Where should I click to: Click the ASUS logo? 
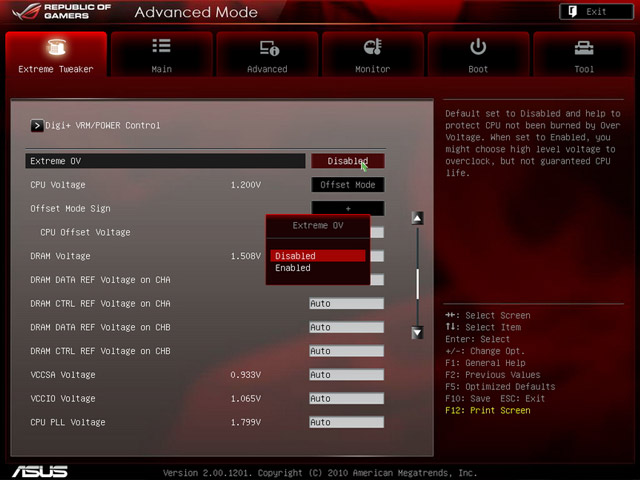pyautogui.click(x=40, y=471)
